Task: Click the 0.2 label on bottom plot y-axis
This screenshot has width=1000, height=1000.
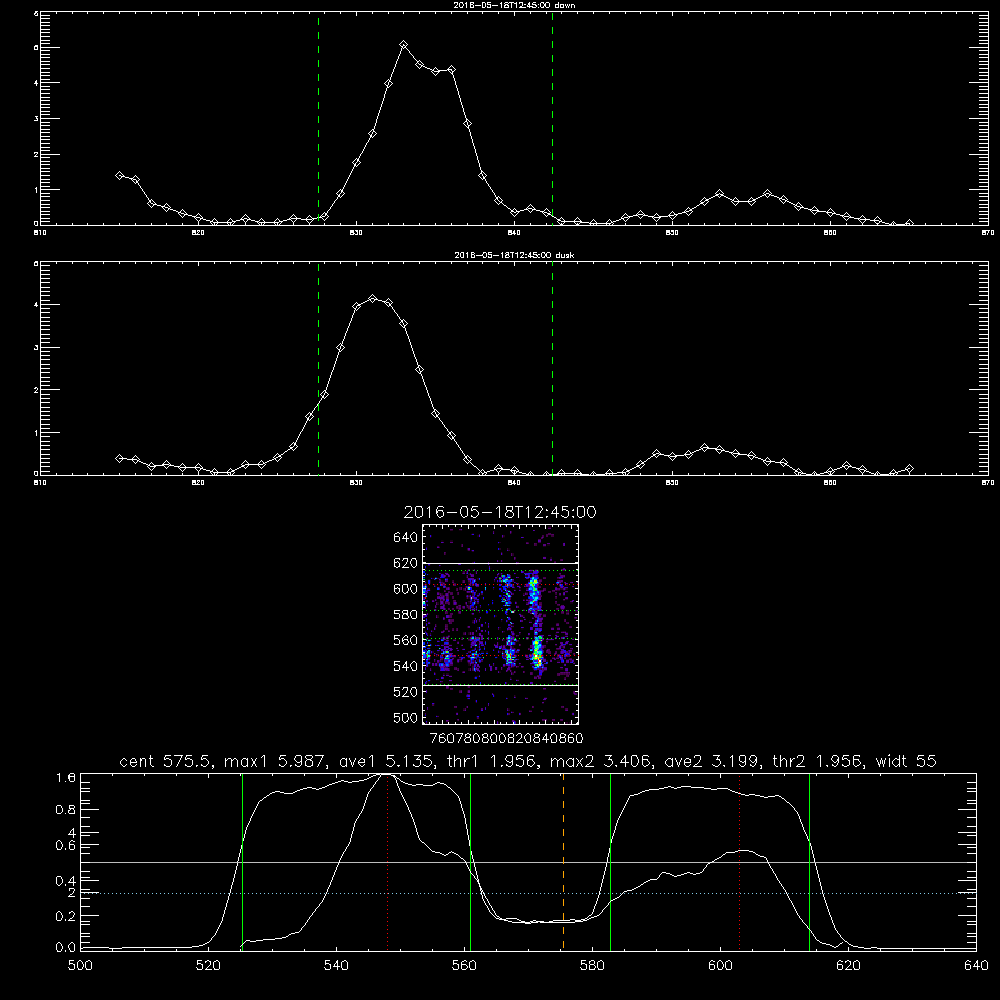Action: click(x=66, y=916)
